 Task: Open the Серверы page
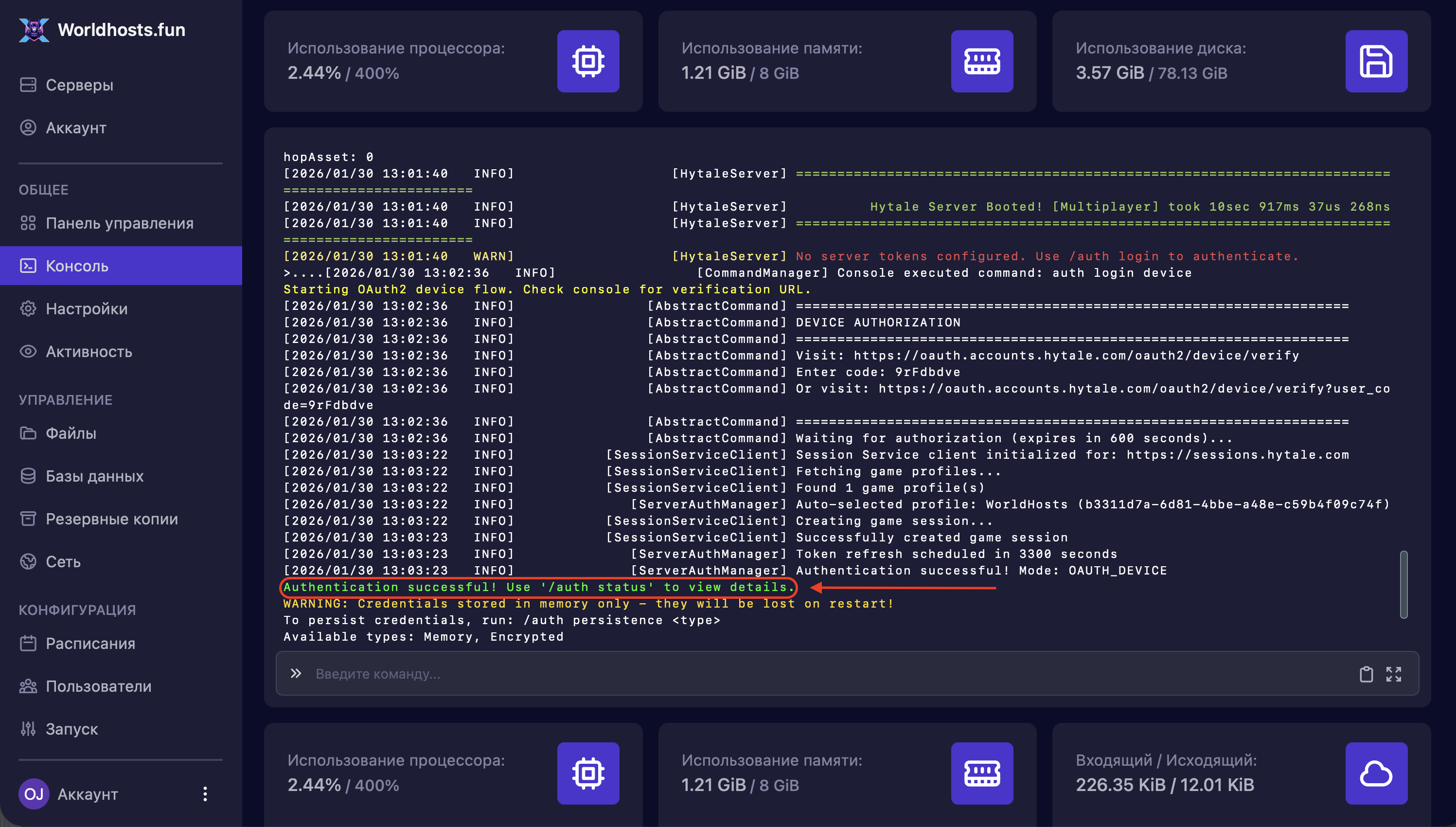79,85
